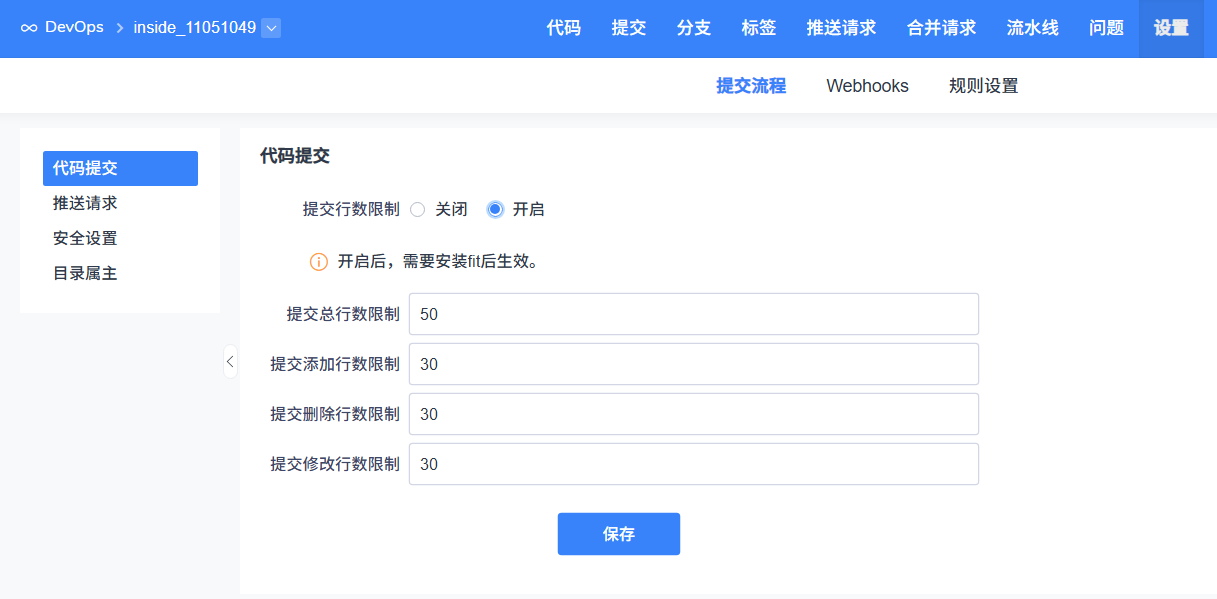Open the 规则设置 sub-tab
This screenshot has height=599, width=1217.
click(983, 86)
